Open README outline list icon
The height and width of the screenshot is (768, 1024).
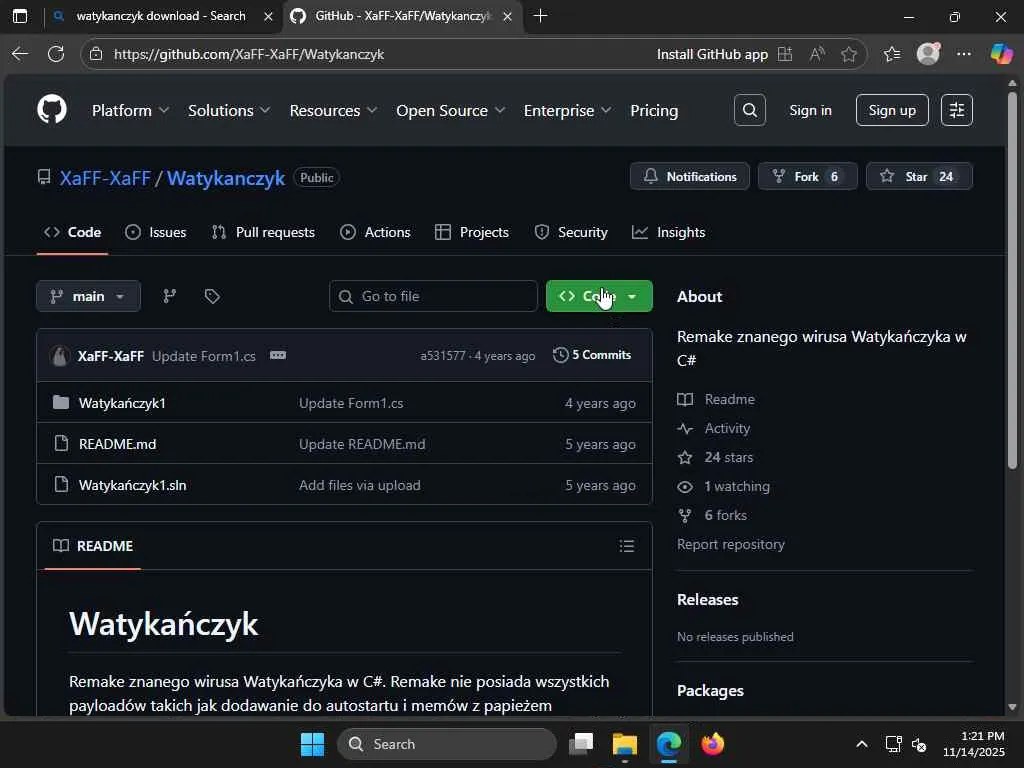coord(627,546)
